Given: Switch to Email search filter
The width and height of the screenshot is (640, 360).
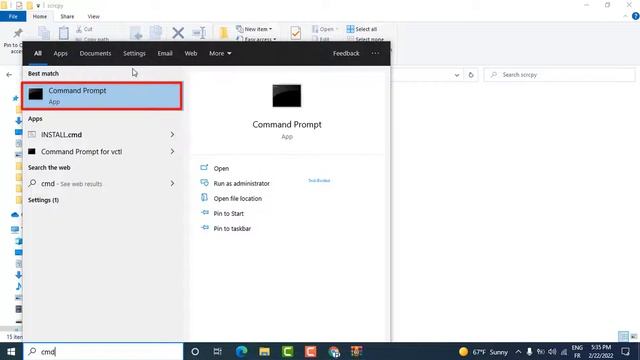Looking at the screenshot, I should (x=165, y=53).
